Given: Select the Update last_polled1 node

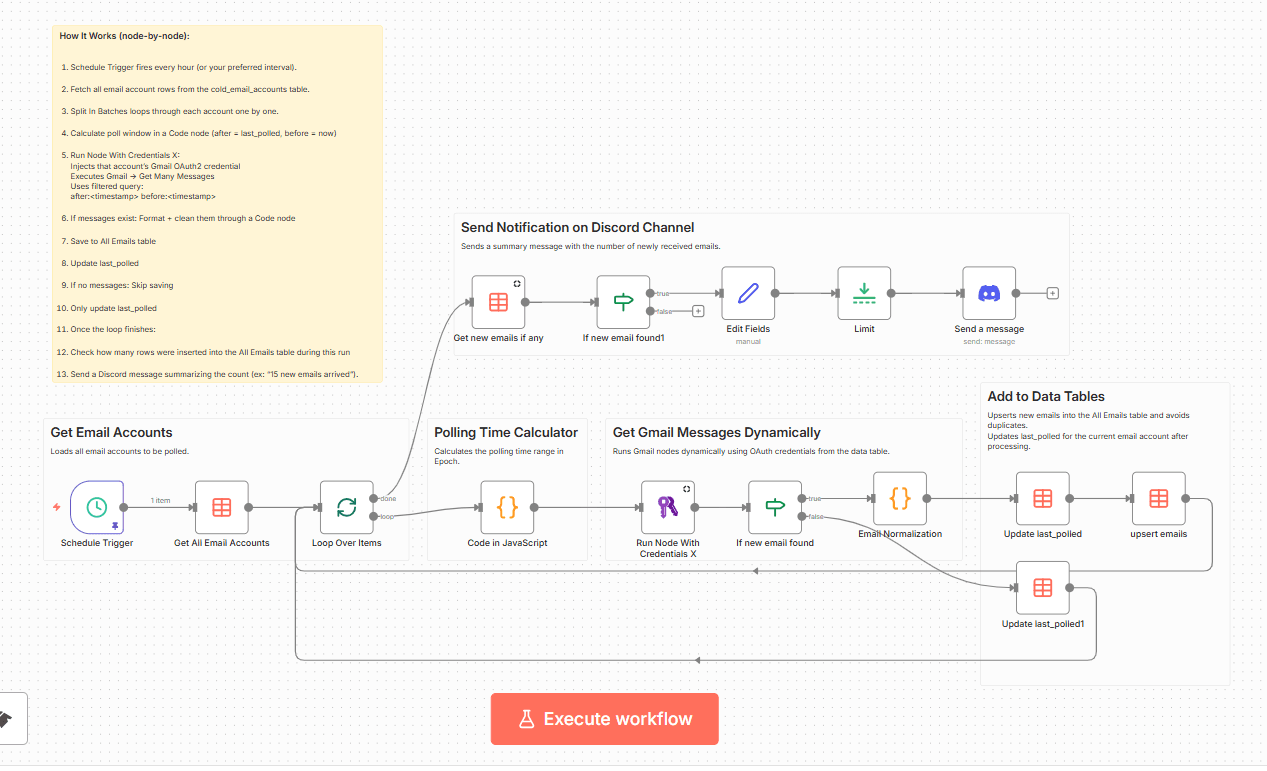Looking at the screenshot, I should click(x=1042, y=588).
